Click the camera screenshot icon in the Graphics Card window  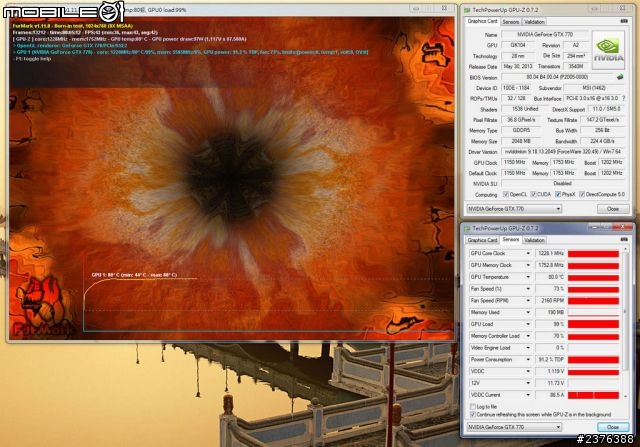tap(624, 21)
